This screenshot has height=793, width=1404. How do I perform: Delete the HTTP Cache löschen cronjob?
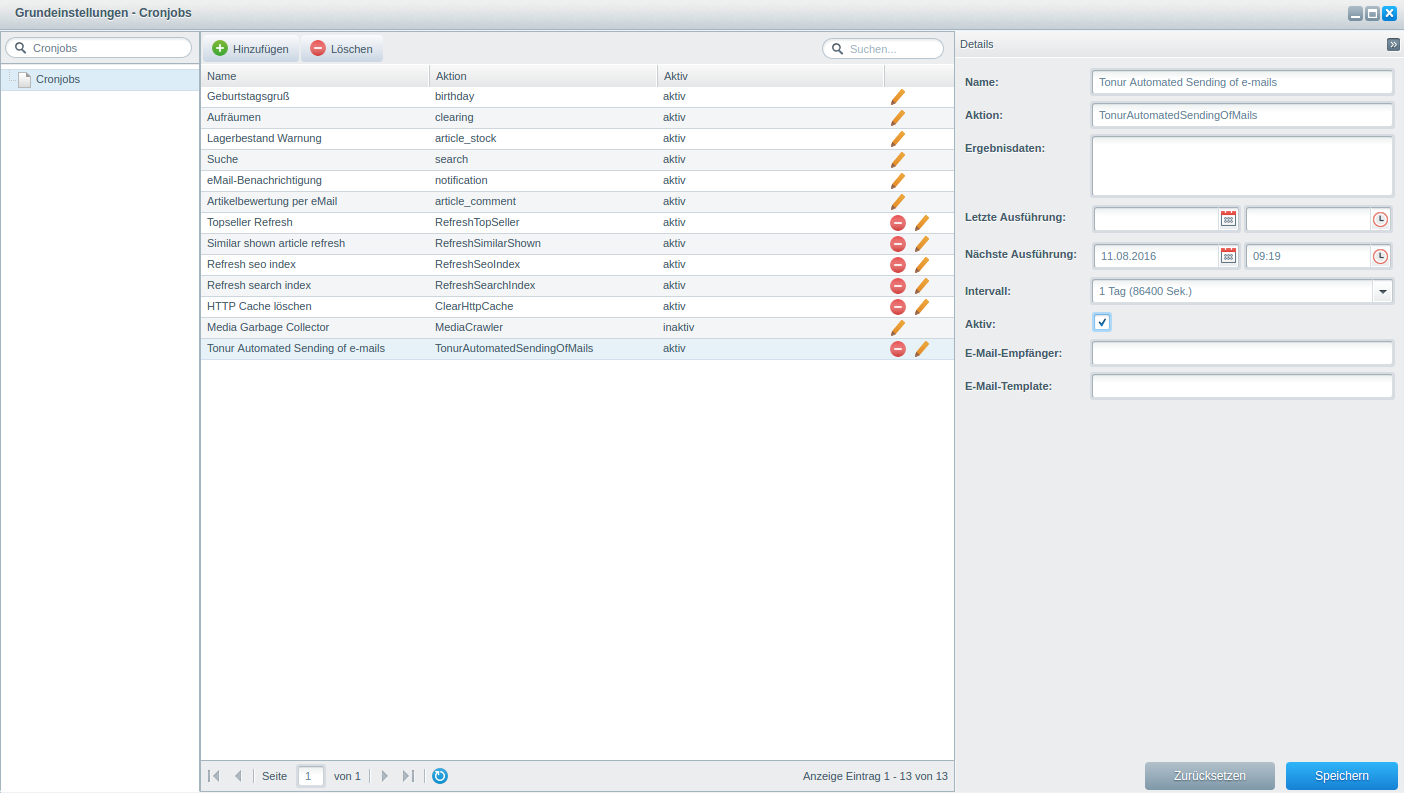tap(898, 307)
